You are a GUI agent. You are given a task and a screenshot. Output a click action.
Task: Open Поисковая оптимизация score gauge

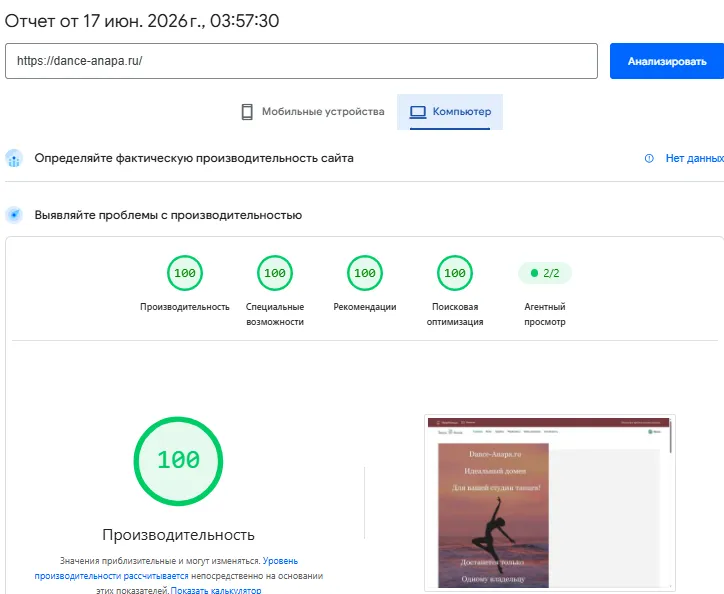point(455,273)
